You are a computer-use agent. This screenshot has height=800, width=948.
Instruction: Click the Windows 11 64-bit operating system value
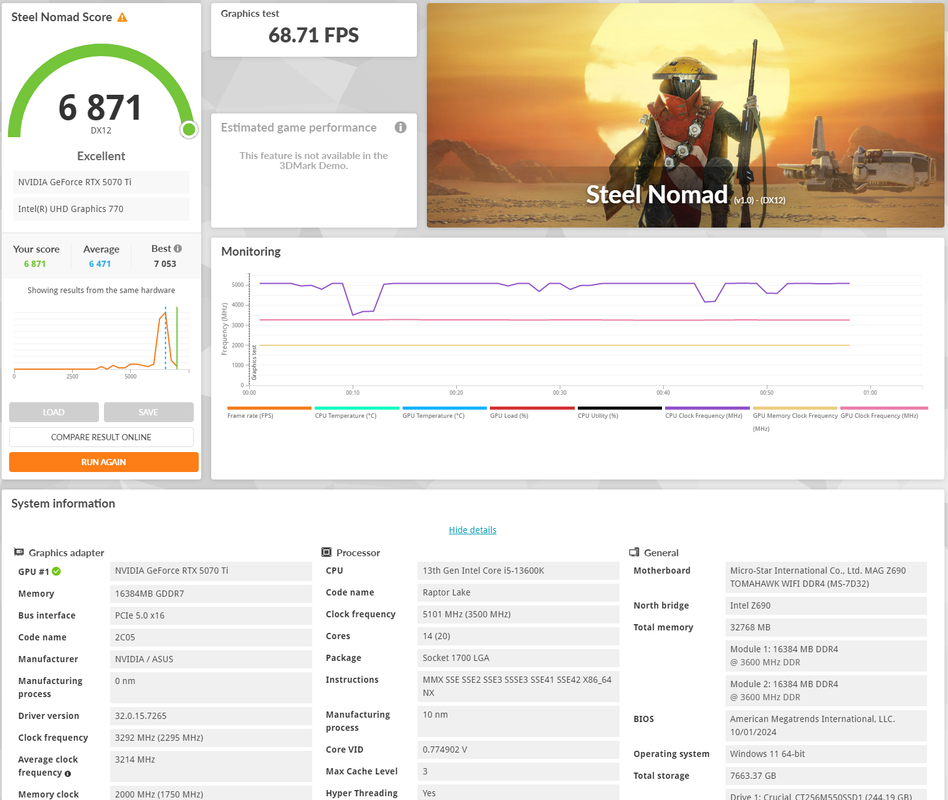point(826,754)
